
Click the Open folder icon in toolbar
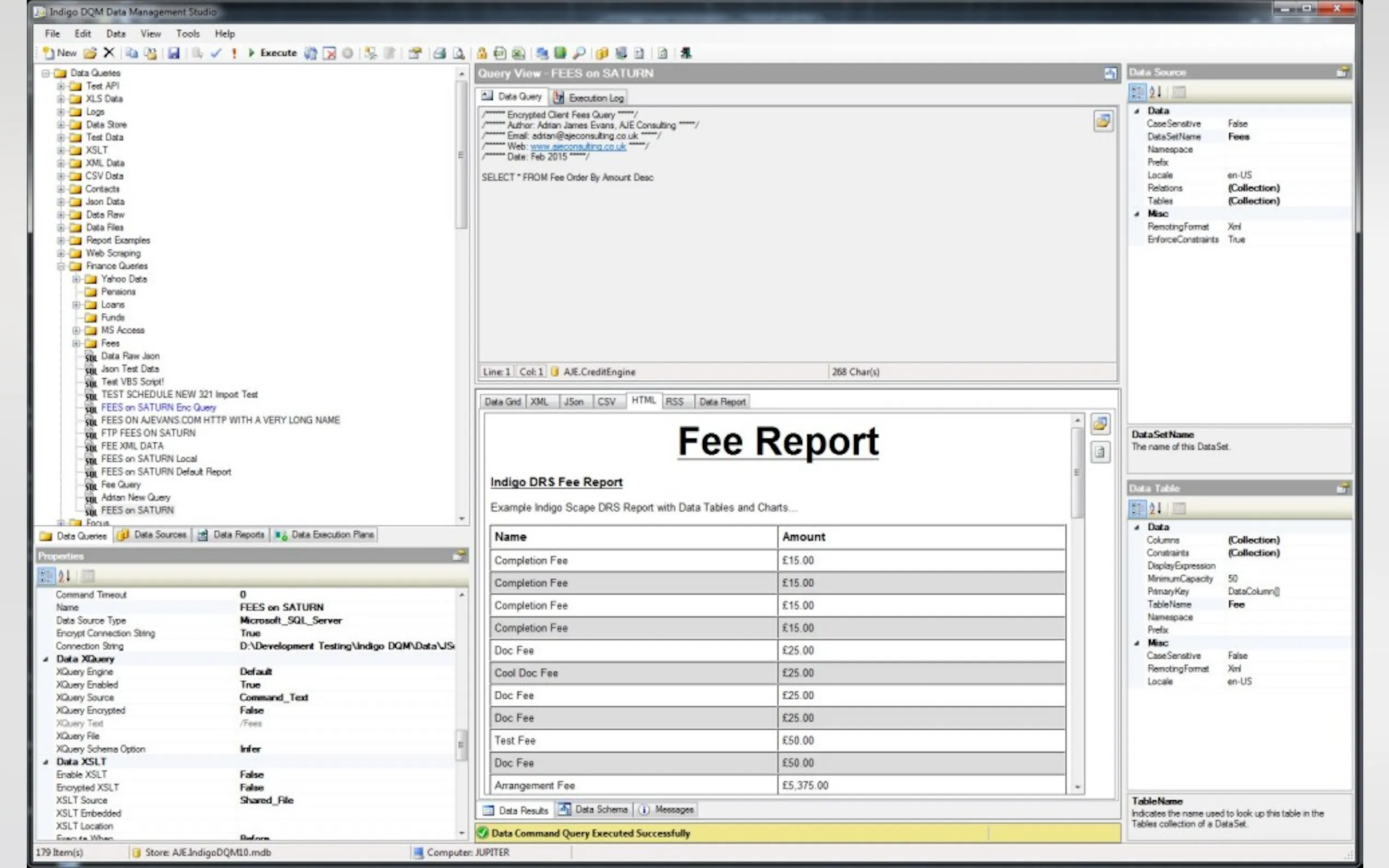(90, 54)
